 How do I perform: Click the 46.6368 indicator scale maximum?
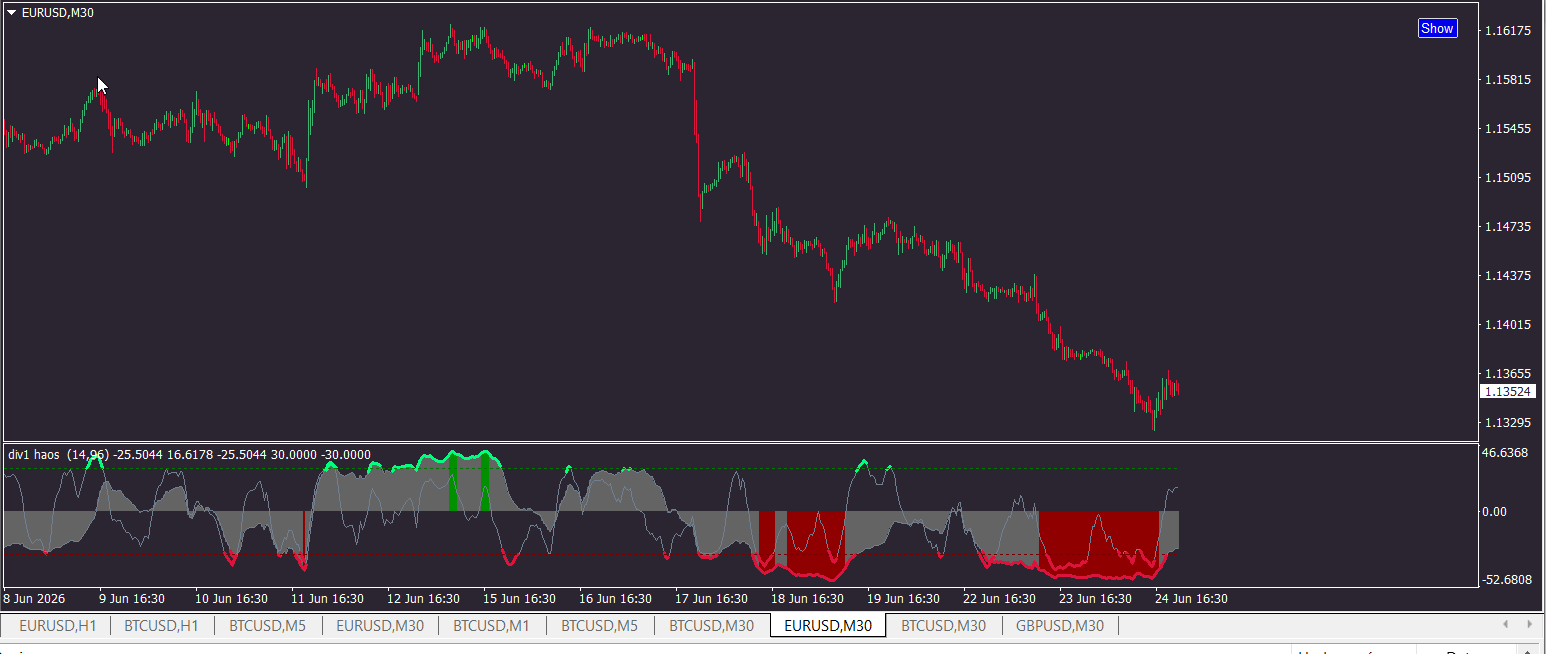coord(1505,453)
